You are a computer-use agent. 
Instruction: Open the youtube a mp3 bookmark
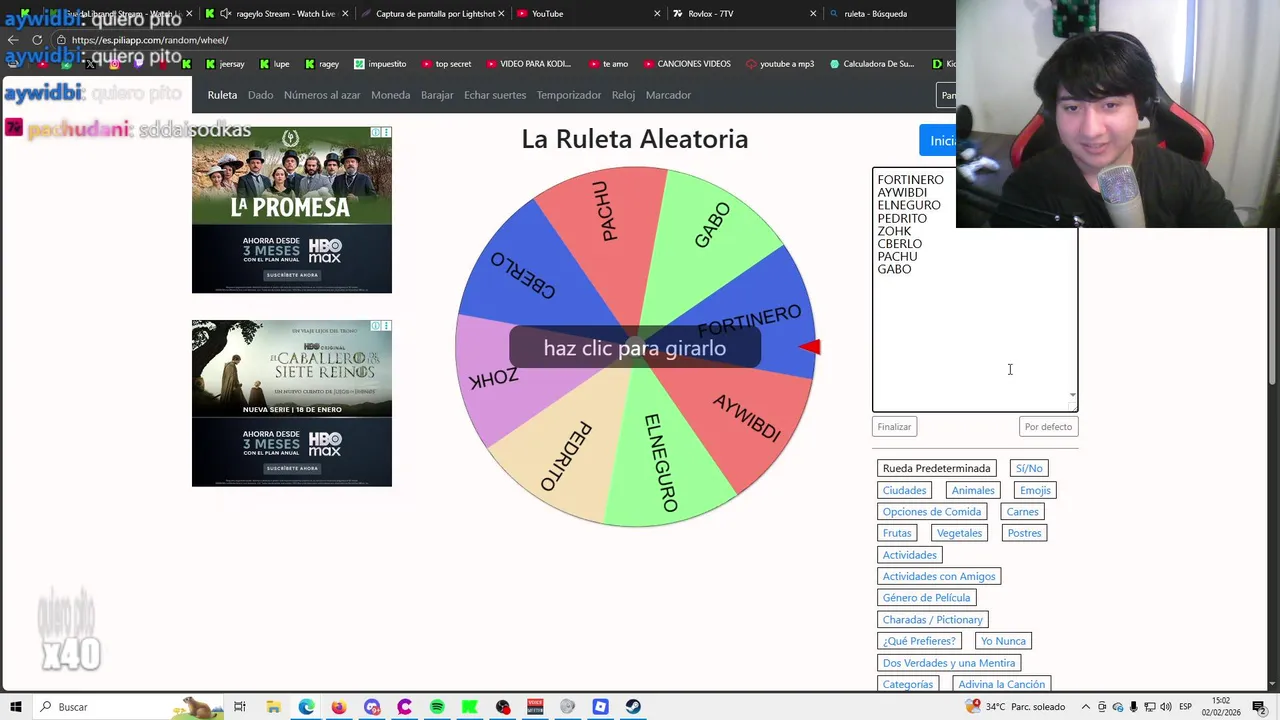pyautogui.click(x=779, y=64)
